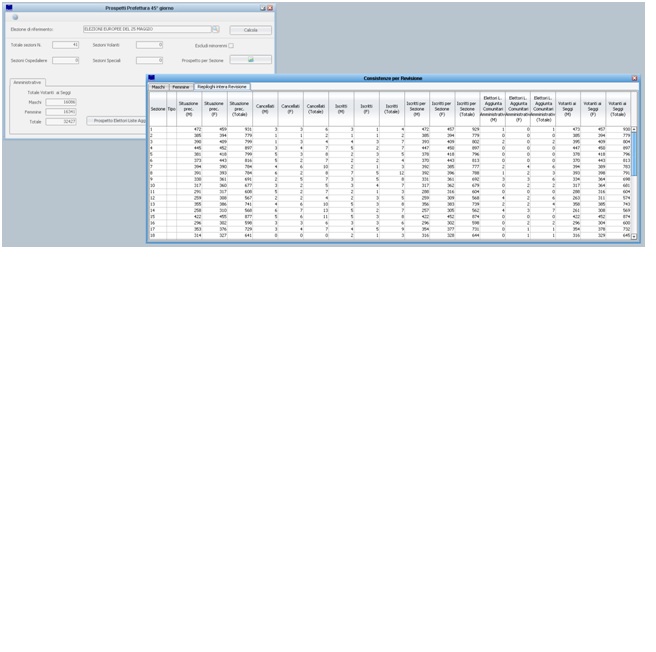Click the Sezione column header
This screenshot has width=656, height=652.
click(158, 109)
